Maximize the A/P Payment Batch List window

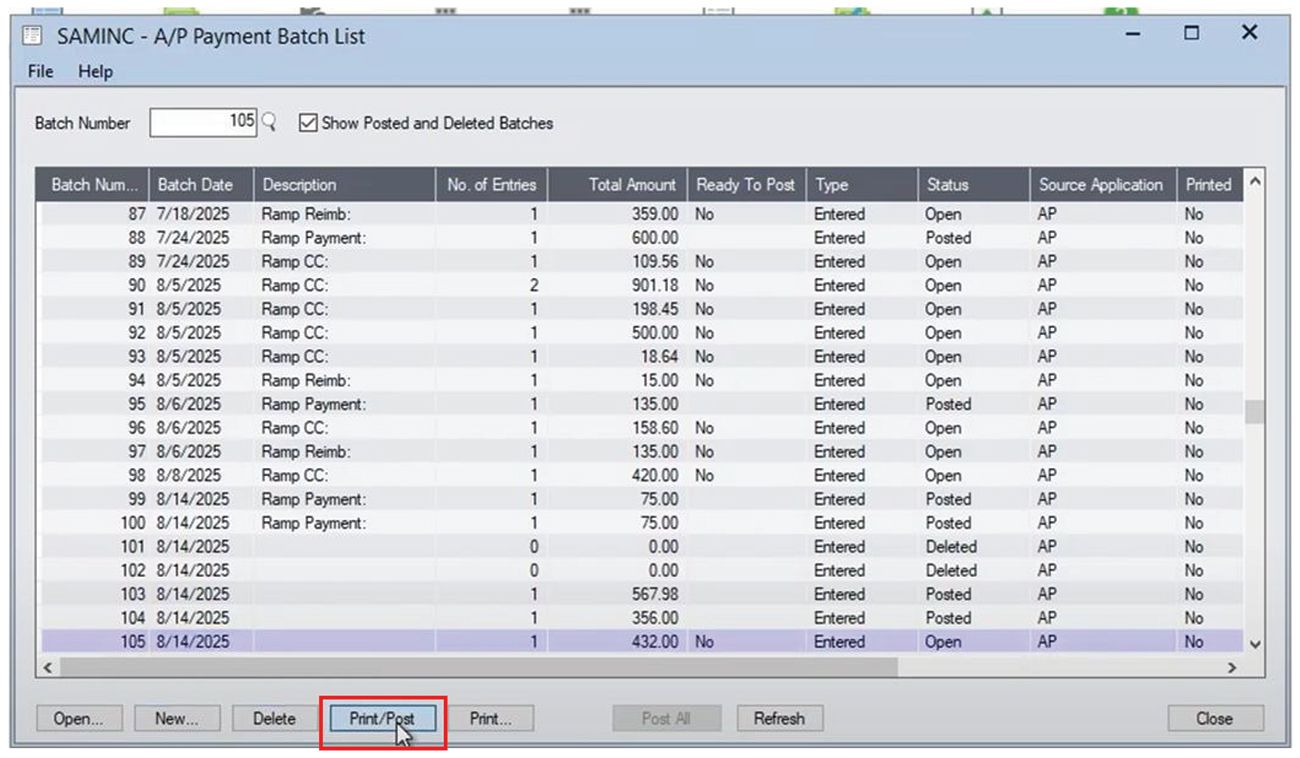(1191, 33)
